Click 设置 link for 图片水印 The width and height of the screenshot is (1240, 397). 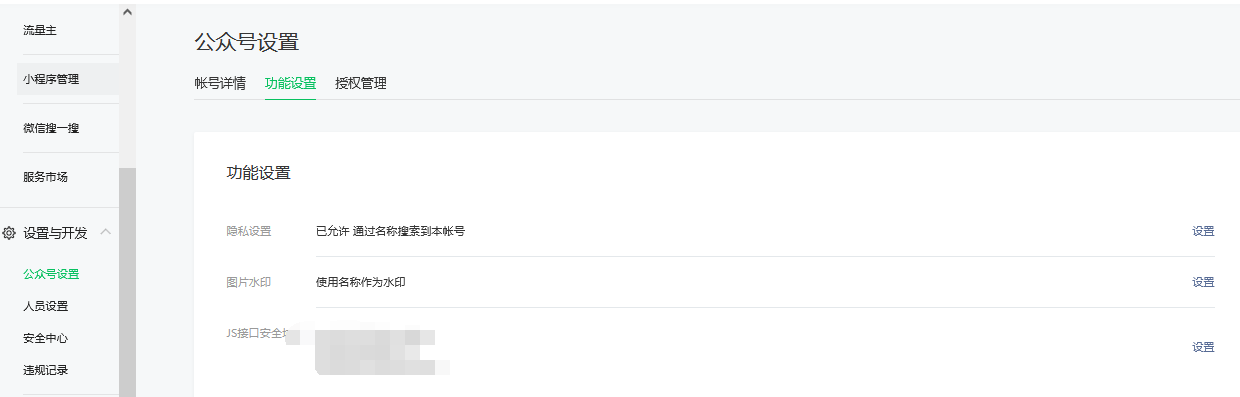click(1203, 282)
